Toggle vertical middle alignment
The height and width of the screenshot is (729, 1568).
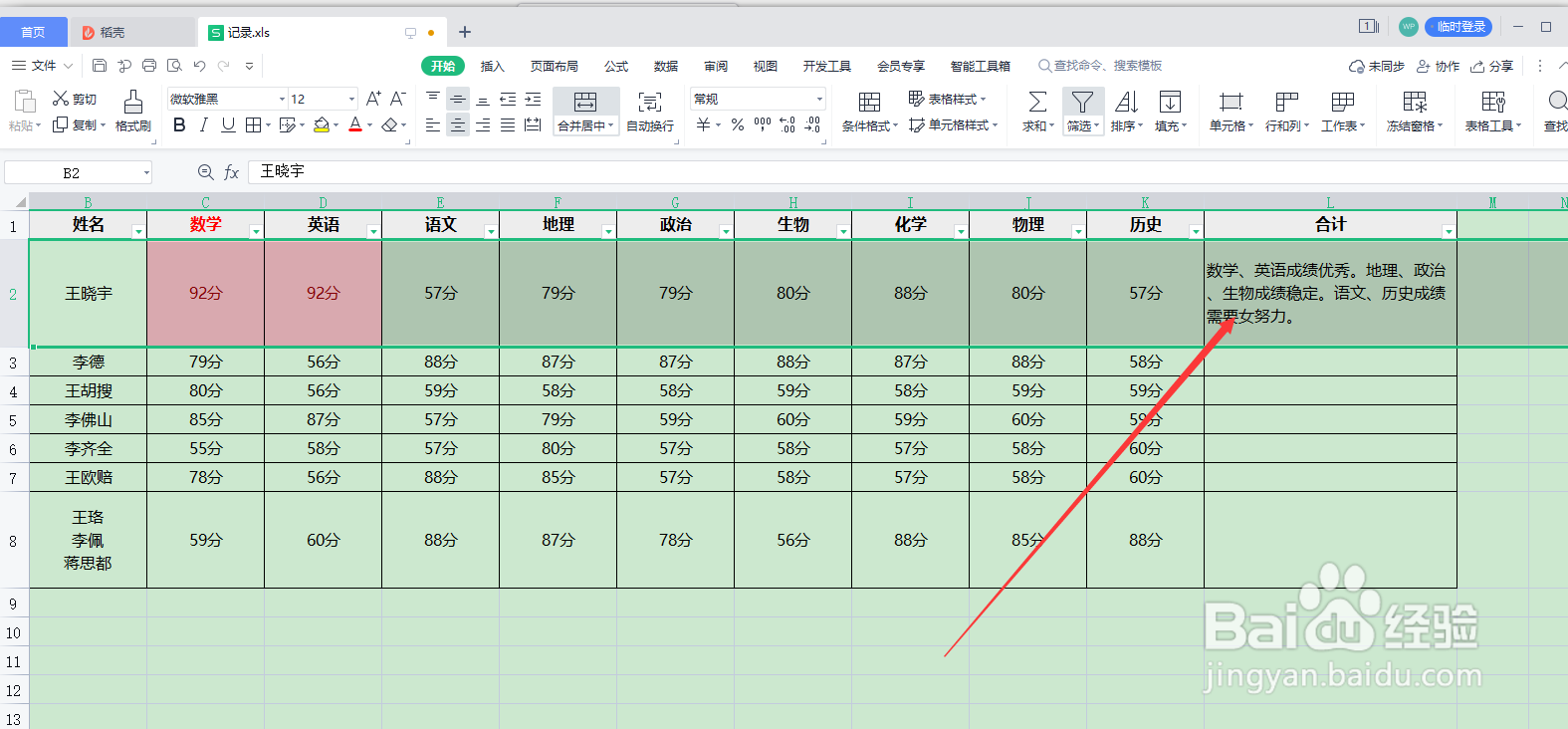(457, 99)
